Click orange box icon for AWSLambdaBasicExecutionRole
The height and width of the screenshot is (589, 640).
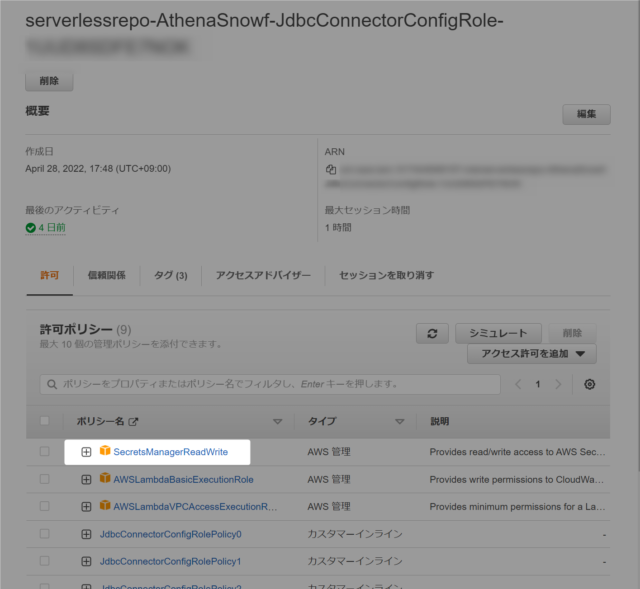(x=105, y=478)
